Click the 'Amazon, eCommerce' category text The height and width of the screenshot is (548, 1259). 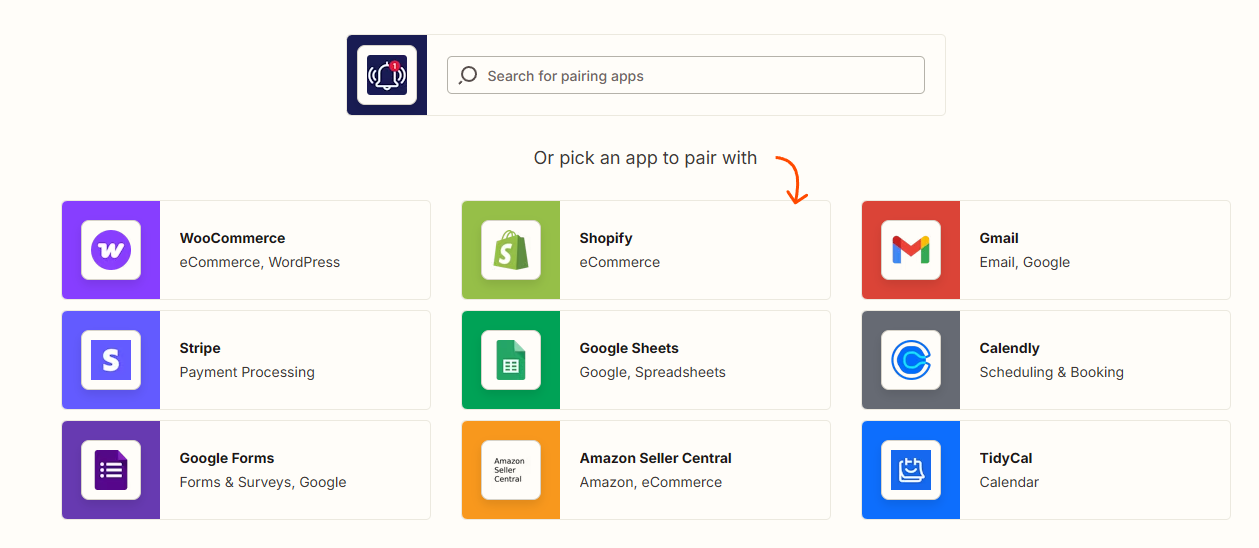(x=651, y=482)
